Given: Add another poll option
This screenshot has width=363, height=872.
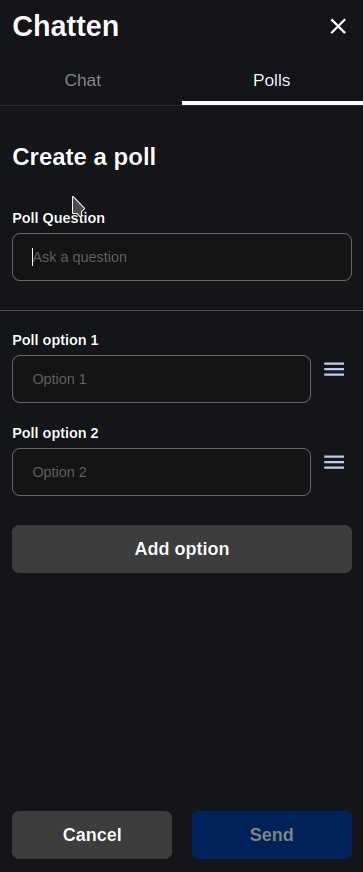Looking at the screenshot, I should tap(182, 549).
